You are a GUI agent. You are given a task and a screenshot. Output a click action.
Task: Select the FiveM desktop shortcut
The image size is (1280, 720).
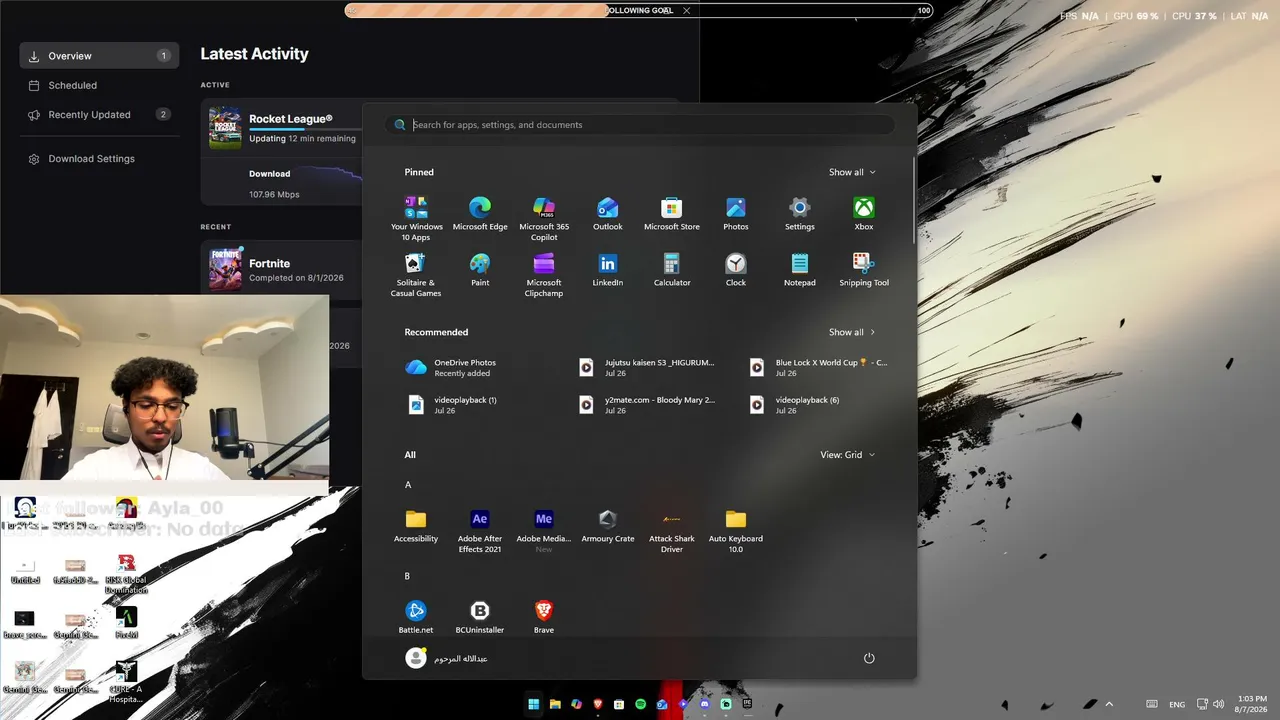pos(126,622)
